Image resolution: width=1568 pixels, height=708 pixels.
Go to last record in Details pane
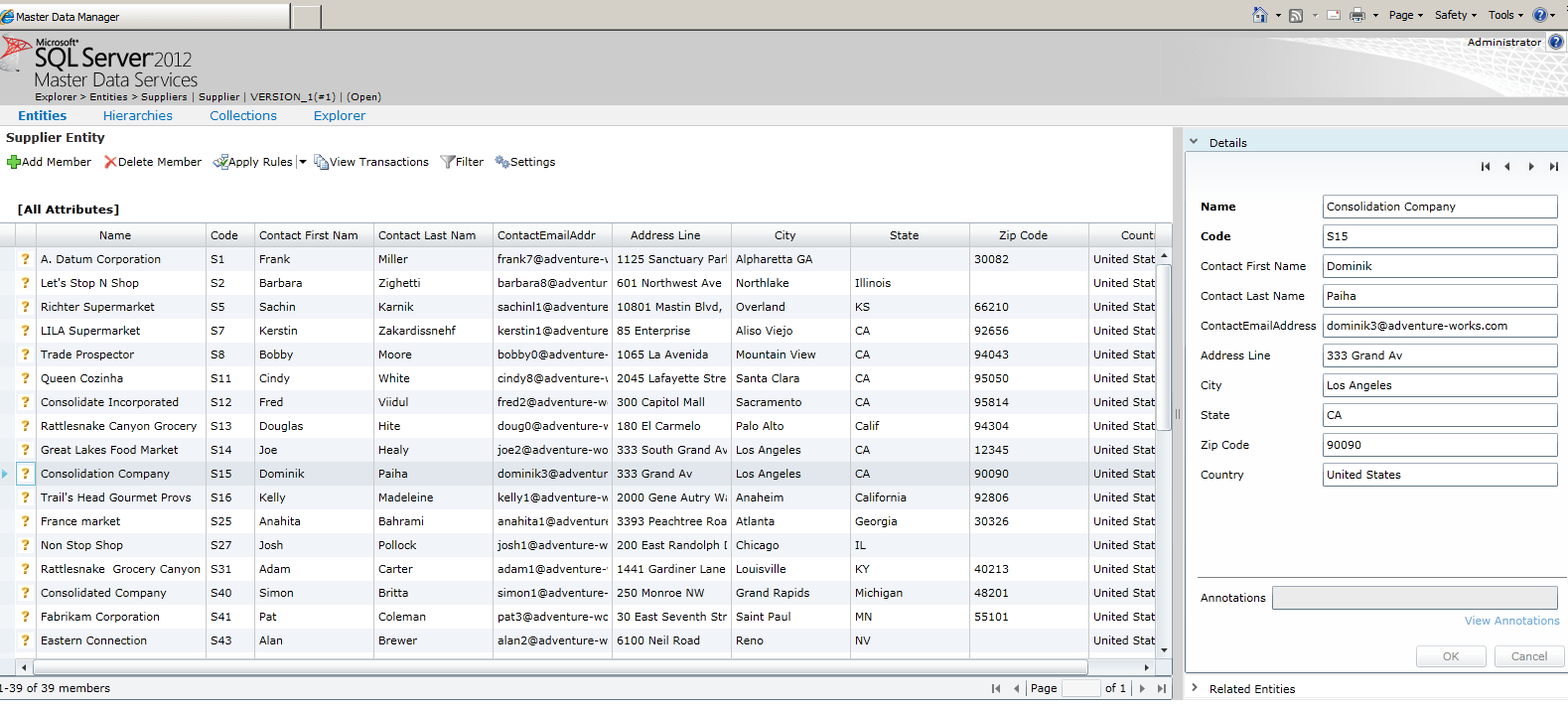[1554, 167]
